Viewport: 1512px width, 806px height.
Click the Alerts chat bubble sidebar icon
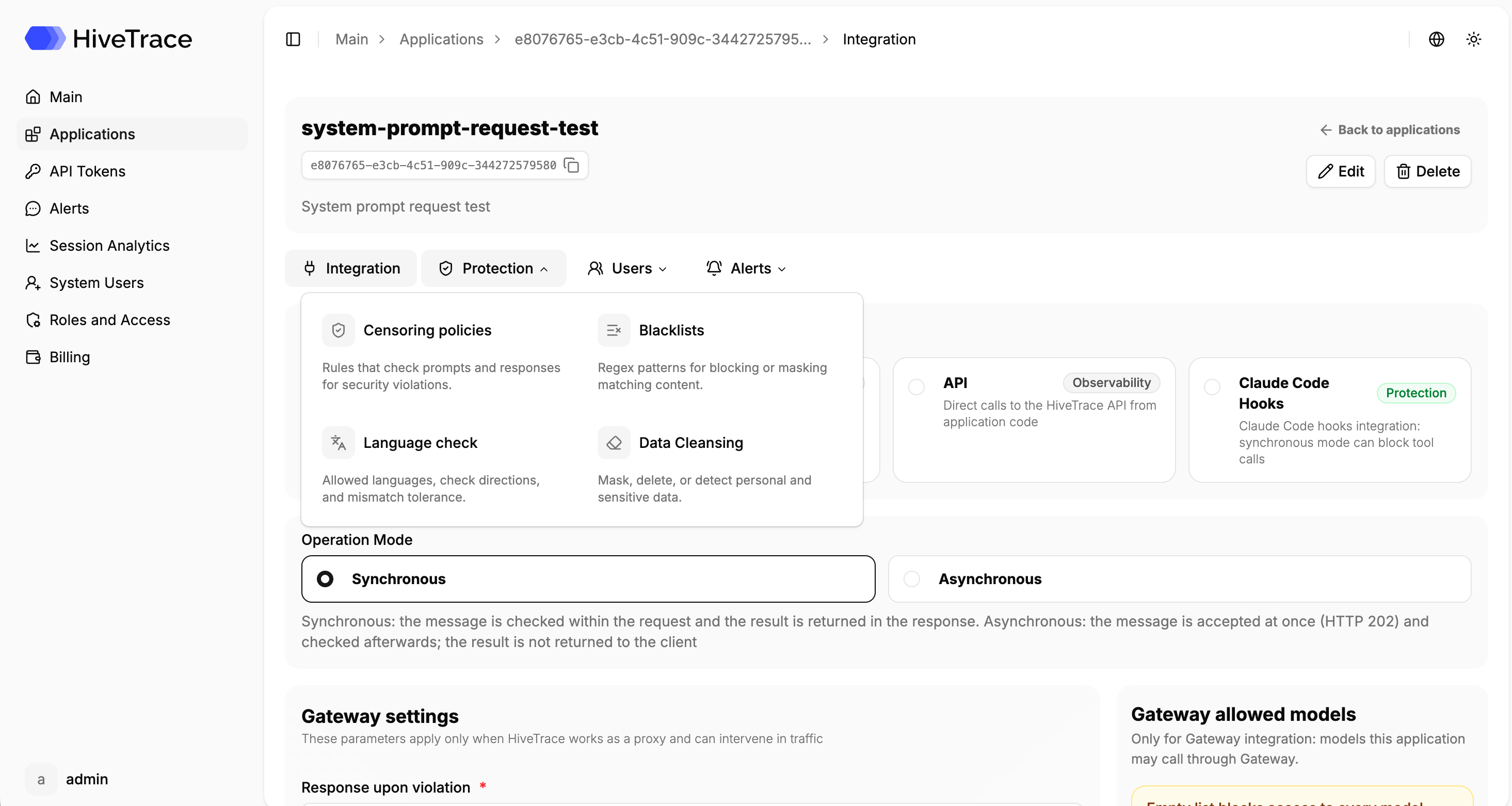(33, 208)
